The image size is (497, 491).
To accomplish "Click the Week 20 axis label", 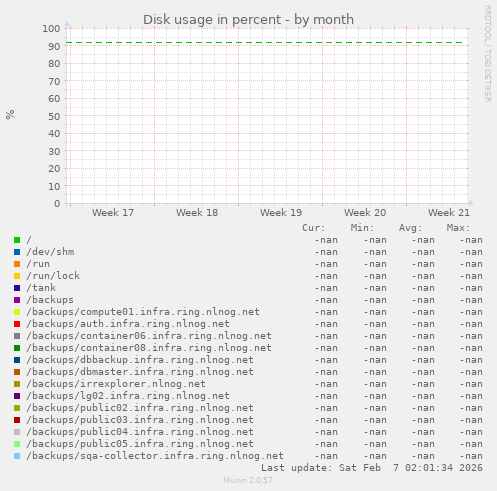I will [x=365, y=213].
